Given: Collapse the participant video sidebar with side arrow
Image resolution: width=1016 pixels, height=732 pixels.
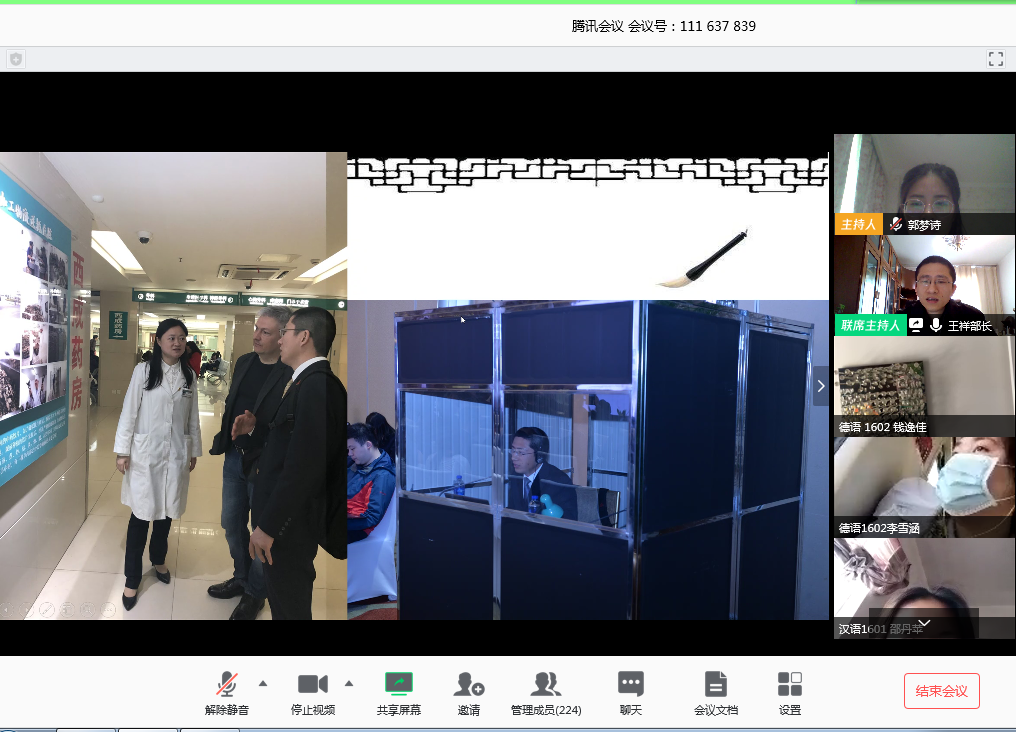Looking at the screenshot, I should (x=822, y=386).
